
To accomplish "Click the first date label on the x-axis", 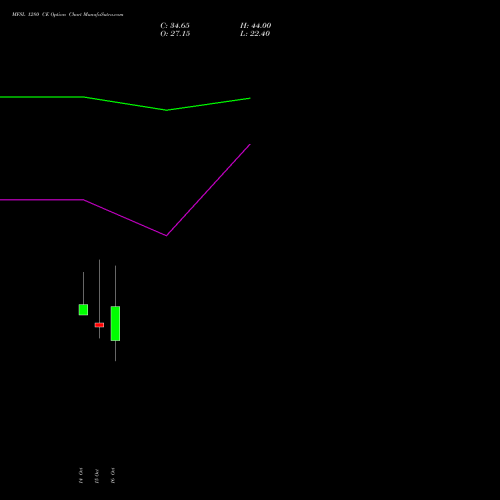I will 81,476.
